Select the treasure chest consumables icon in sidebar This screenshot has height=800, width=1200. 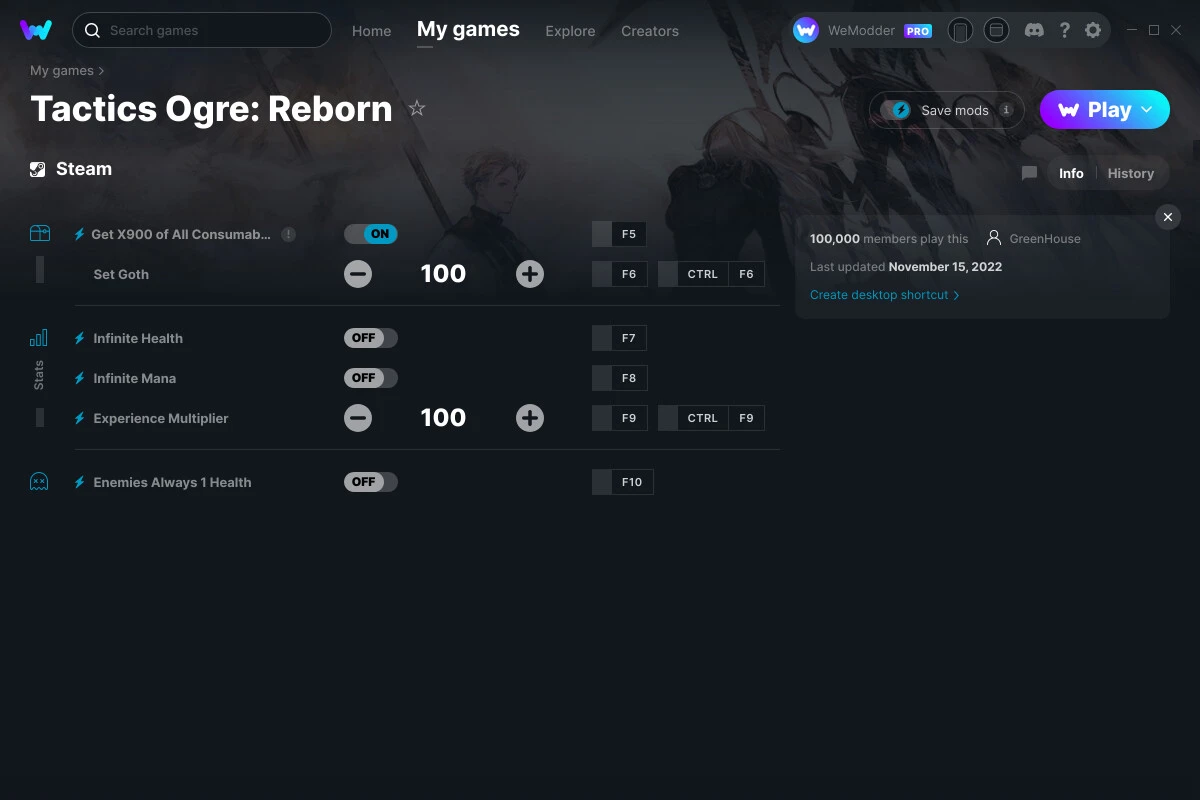(x=39, y=232)
